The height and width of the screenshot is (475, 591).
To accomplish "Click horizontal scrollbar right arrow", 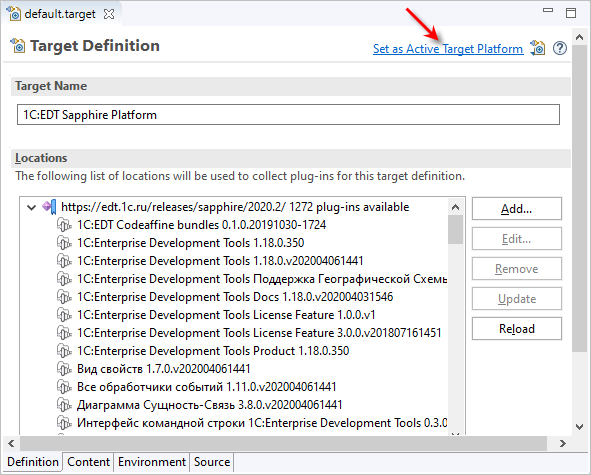I will click(x=563, y=443).
